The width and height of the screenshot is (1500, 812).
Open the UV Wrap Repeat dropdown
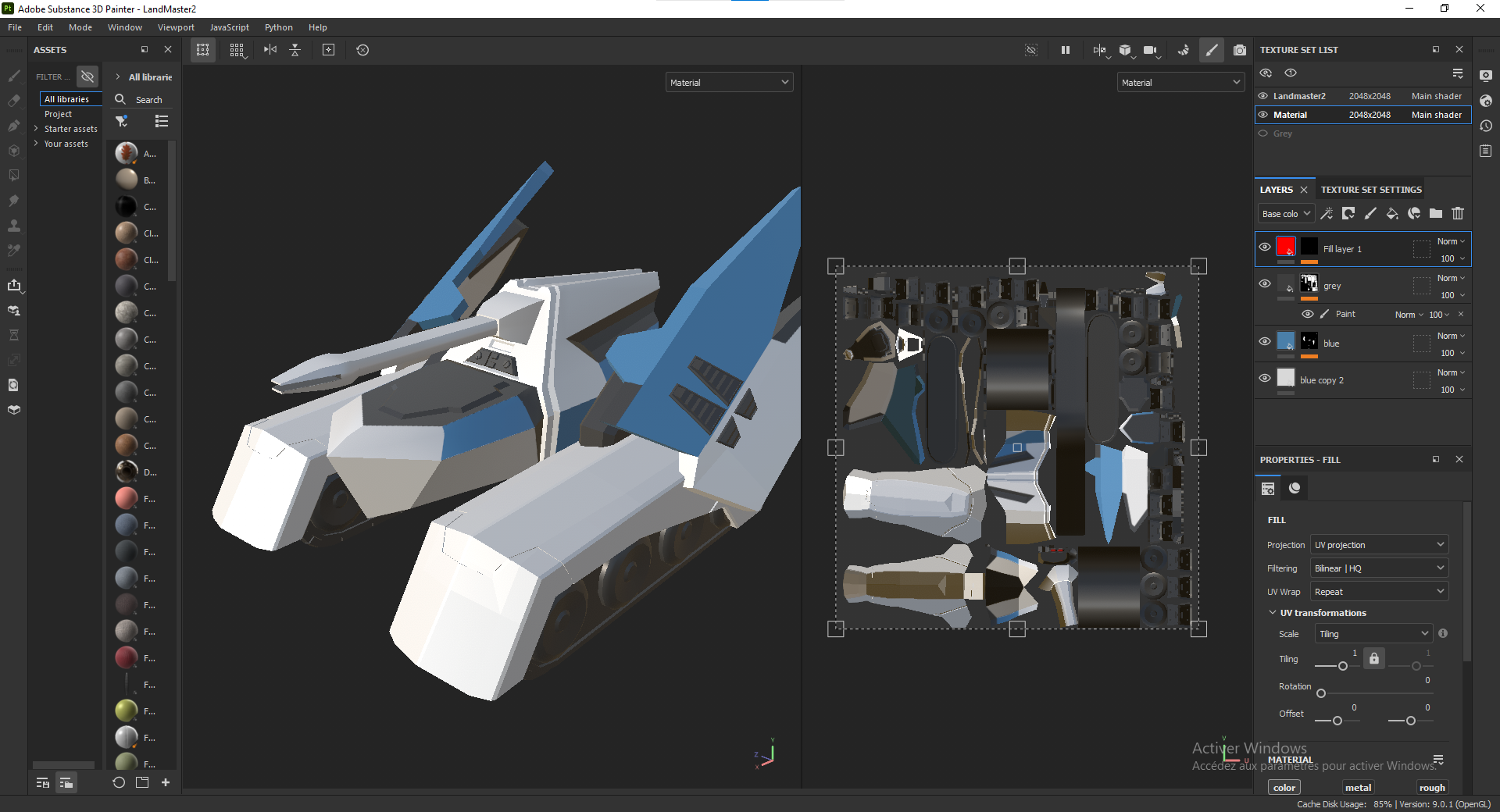click(1379, 592)
